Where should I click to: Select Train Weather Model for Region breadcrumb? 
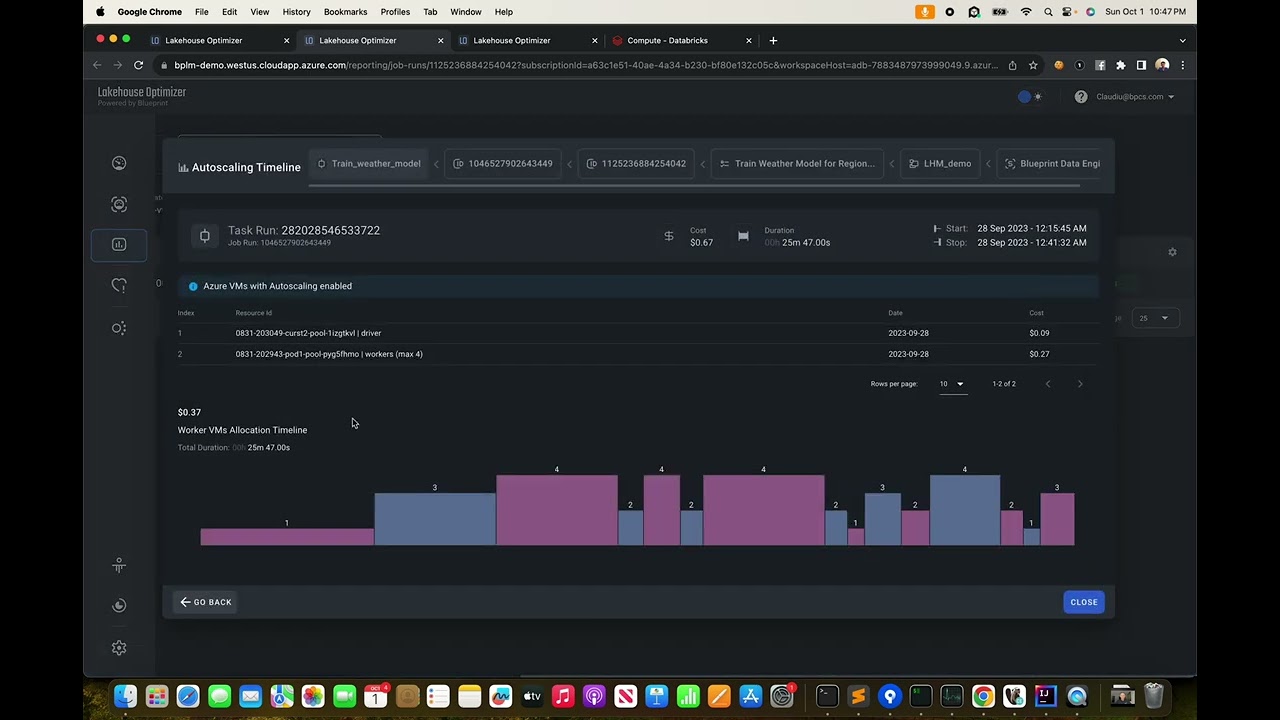pos(797,164)
